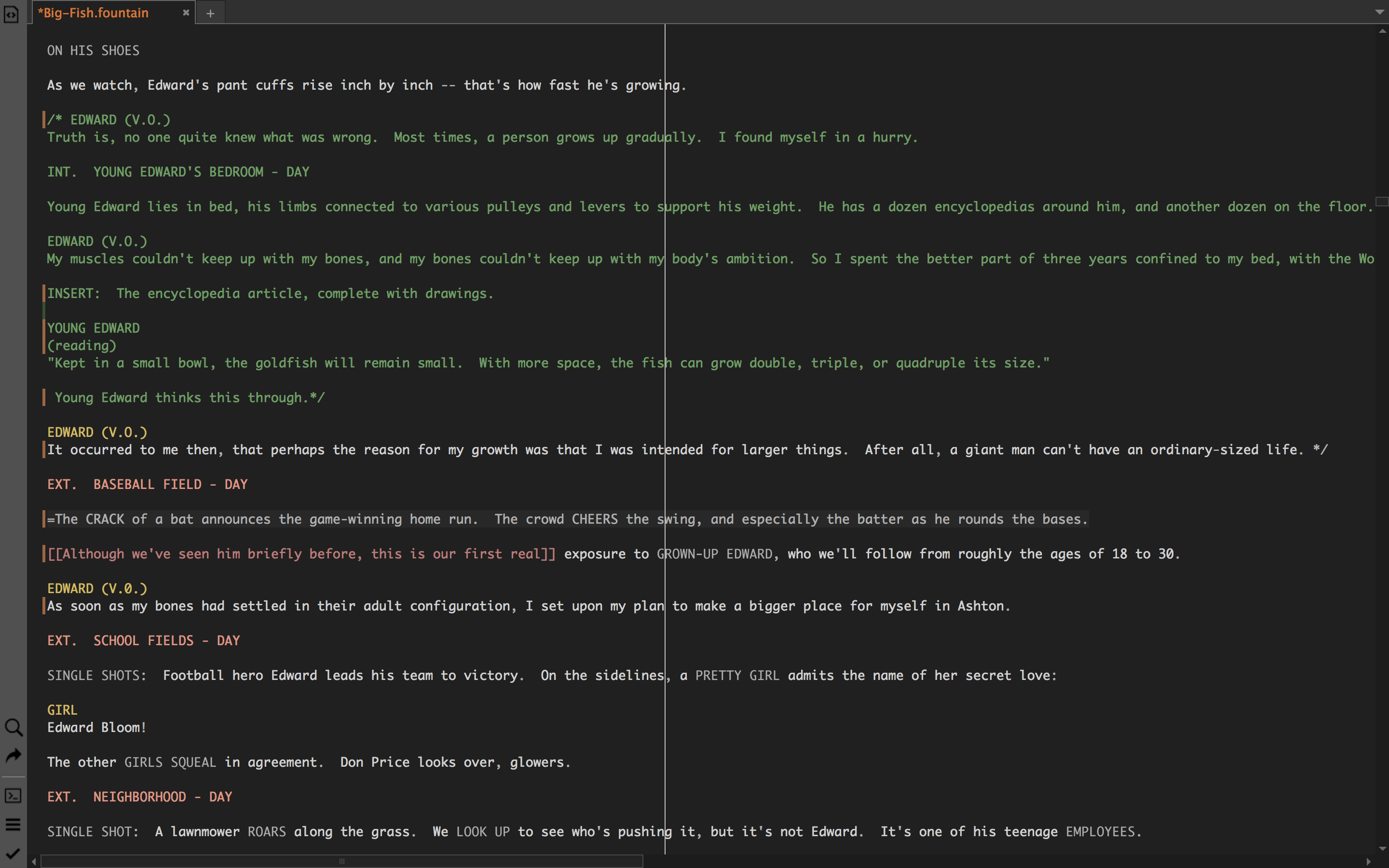Click the vertical scrollbar down arrow
Image resolution: width=1389 pixels, height=868 pixels.
1382,848
